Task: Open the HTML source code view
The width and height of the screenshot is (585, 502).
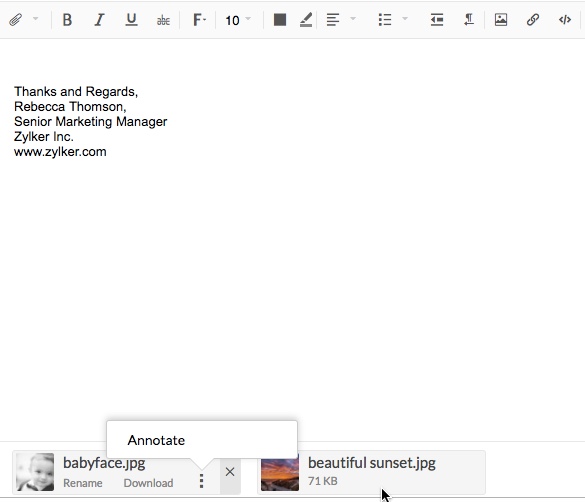Action: (x=565, y=19)
